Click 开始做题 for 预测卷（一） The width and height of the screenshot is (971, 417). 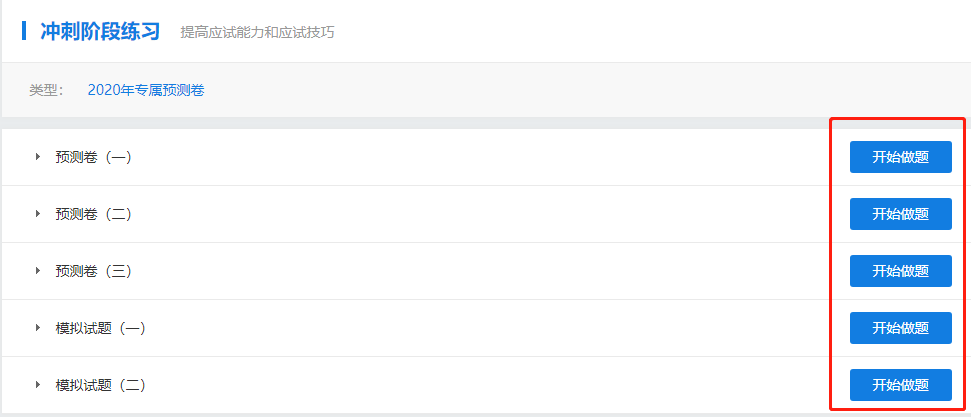[900, 157]
